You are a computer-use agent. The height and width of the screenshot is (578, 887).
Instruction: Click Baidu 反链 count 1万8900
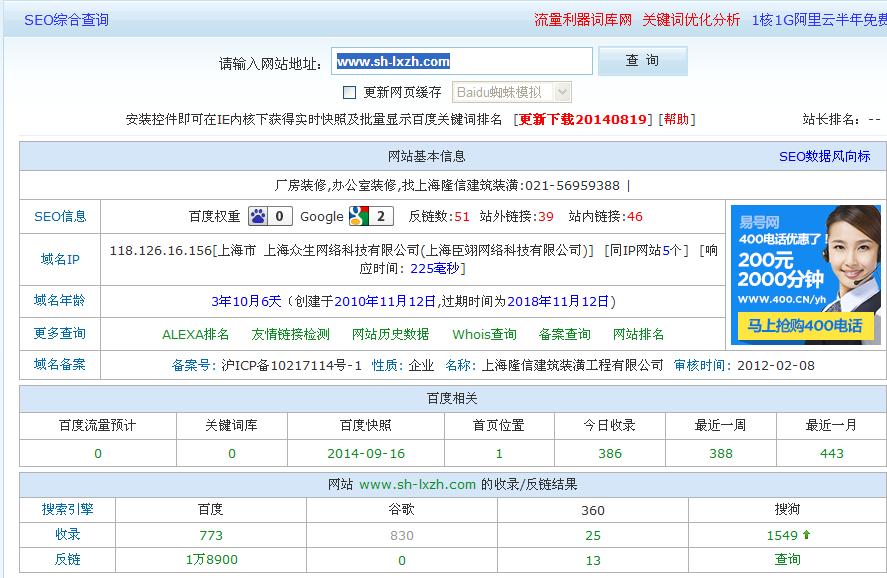[212, 559]
